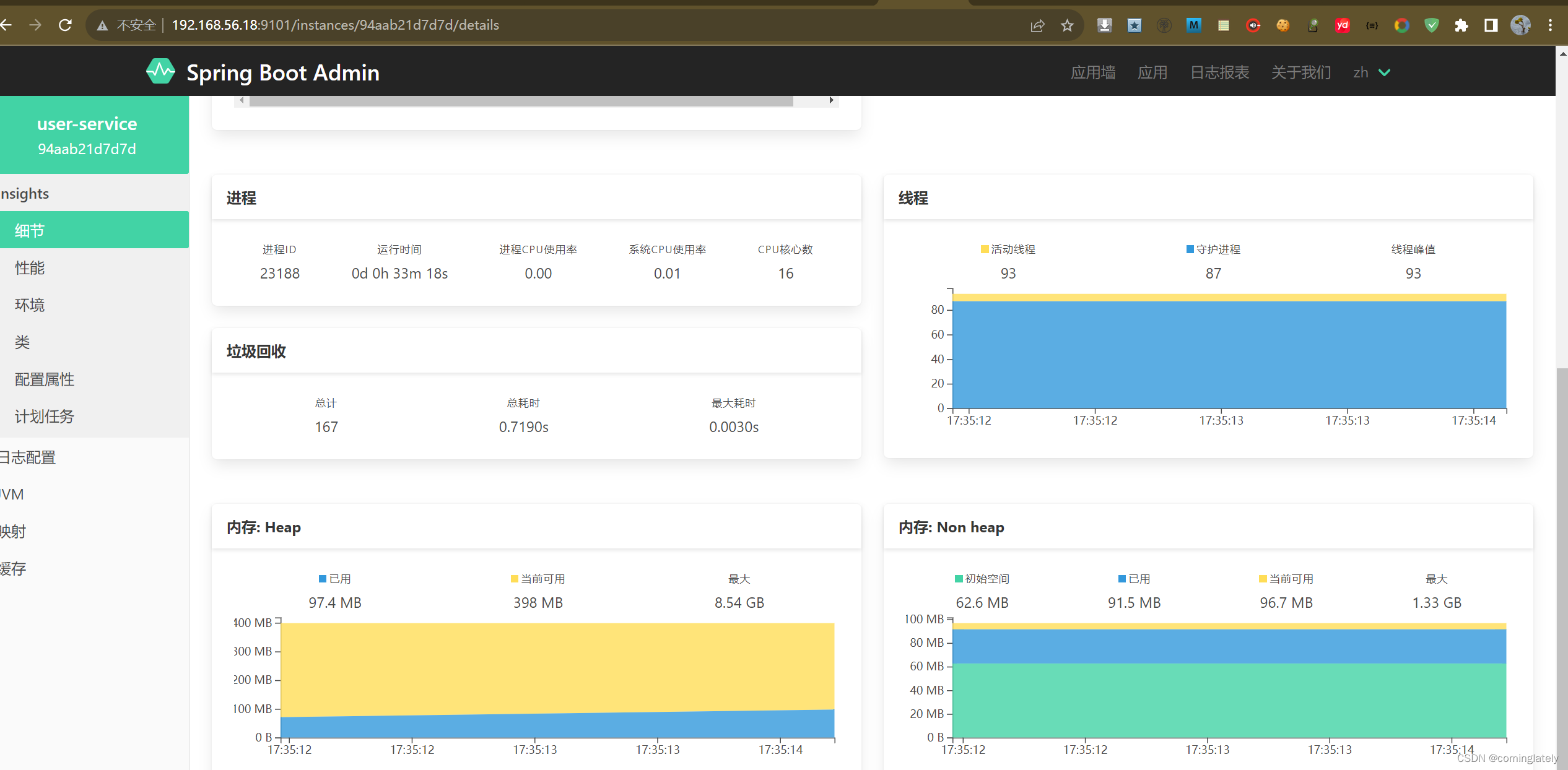Click the browser back arrow

pyautogui.click(x=6, y=25)
